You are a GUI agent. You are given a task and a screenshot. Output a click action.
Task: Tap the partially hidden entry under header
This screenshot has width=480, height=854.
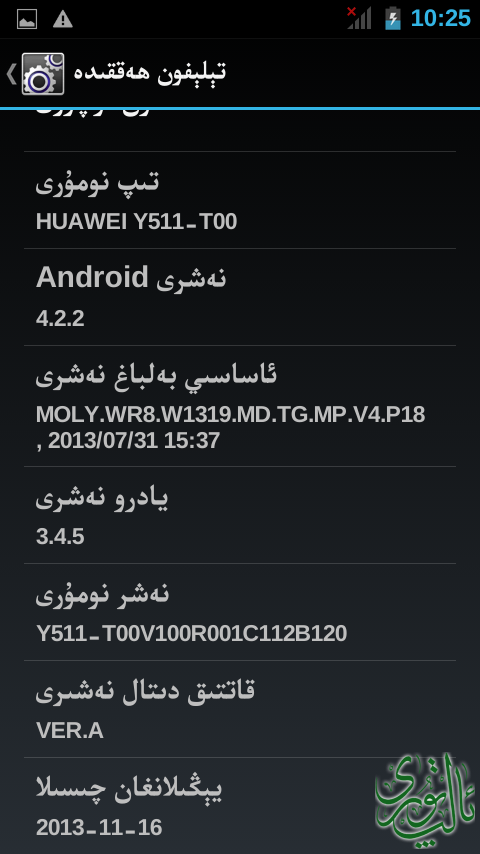(240, 131)
